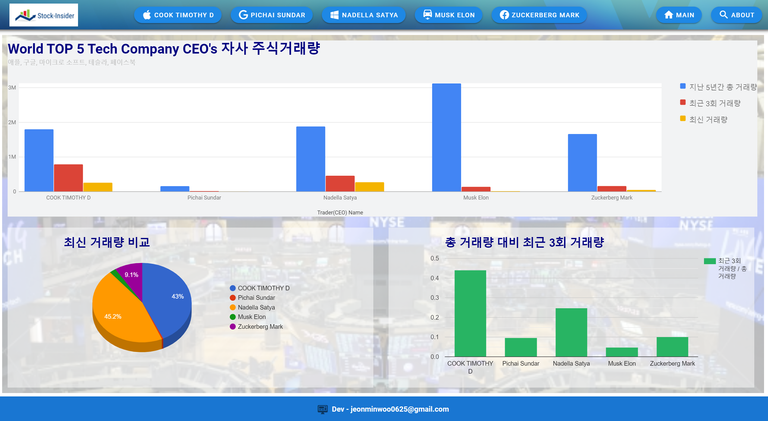Click green Musk Elon ratio bar
768x421 pixels.
[622, 352]
